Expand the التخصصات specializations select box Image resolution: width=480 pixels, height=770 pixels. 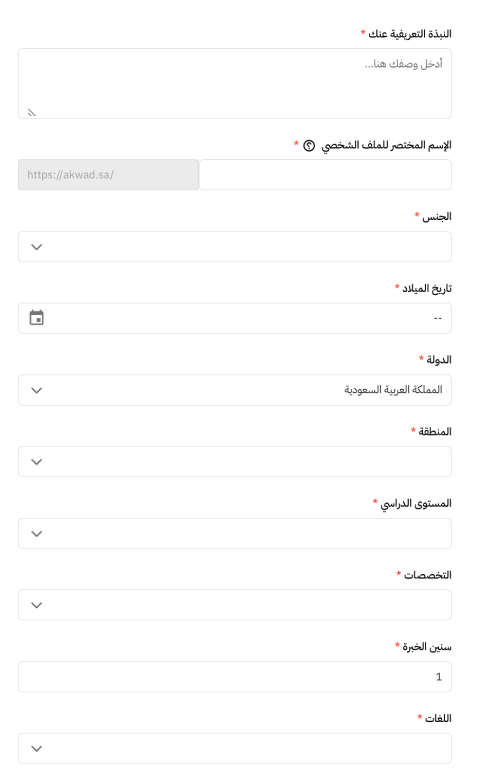click(x=235, y=605)
